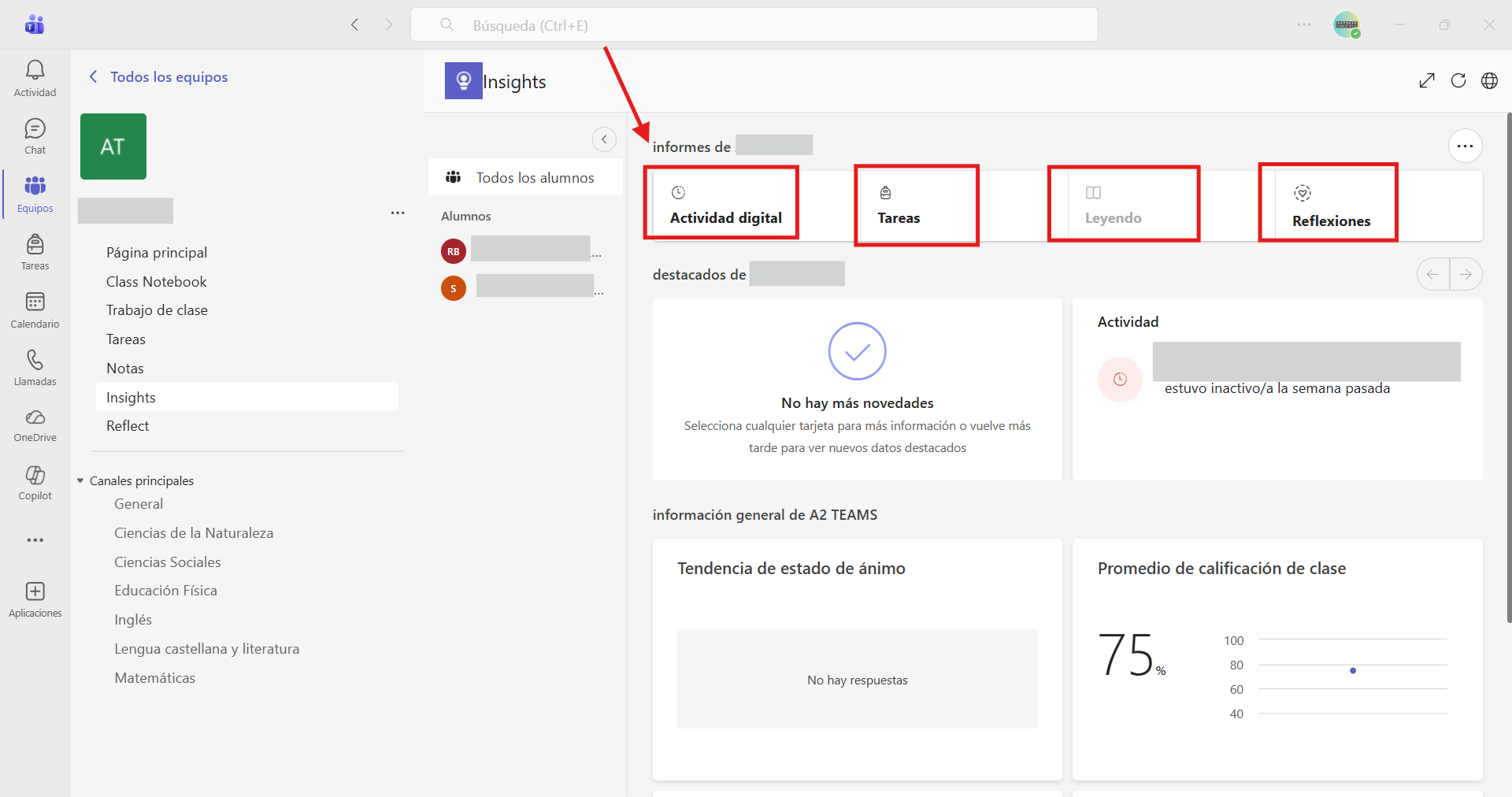The height and width of the screenshot is (797, 1512).
Task: Show next highlight card
Action: [x=1466, y=274]
